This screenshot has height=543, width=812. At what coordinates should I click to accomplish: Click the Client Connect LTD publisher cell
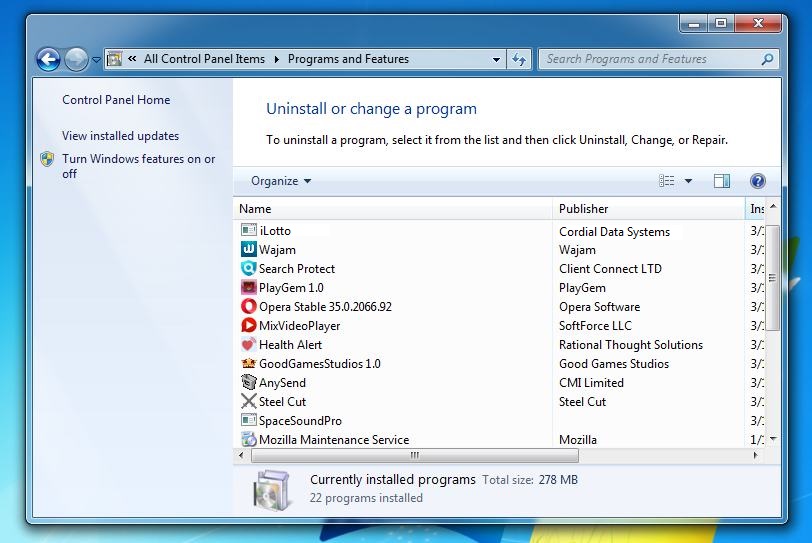click(610, 269)
